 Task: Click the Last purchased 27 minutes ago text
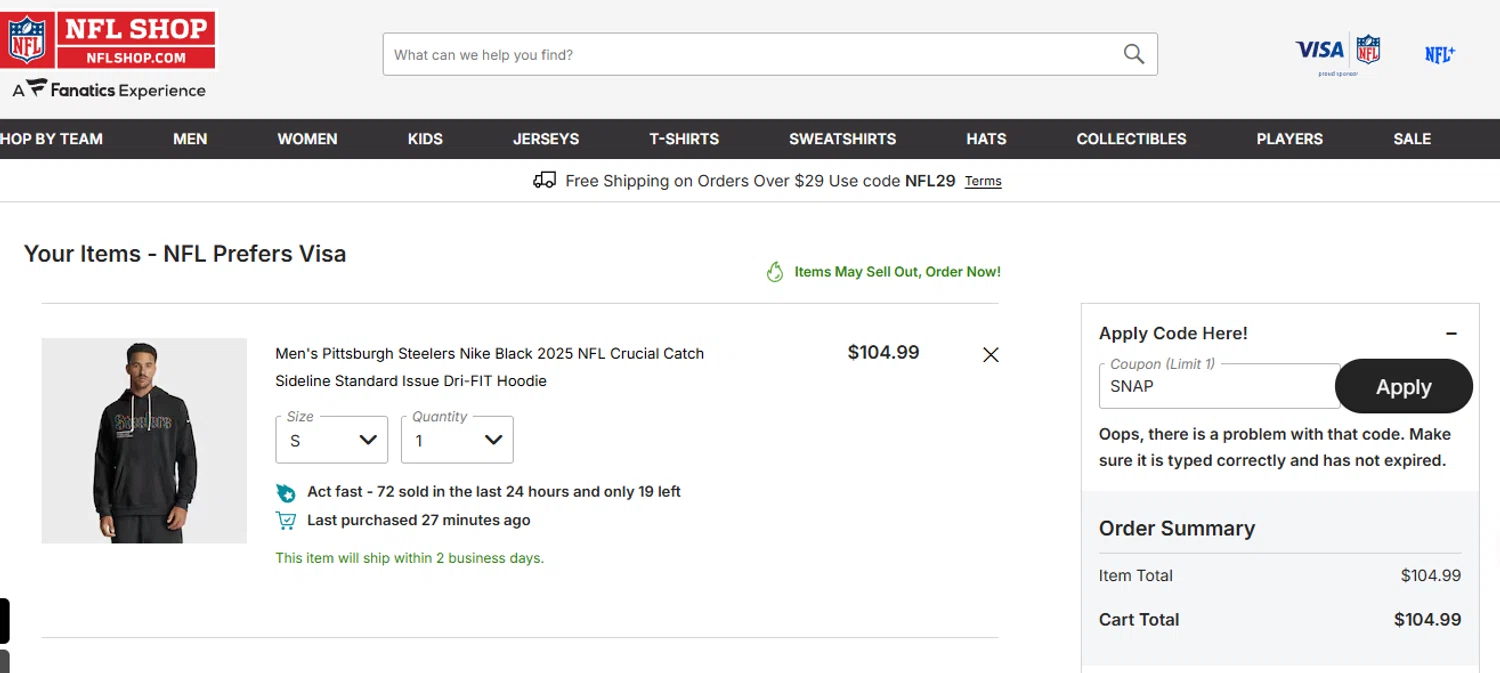click(419, 520)
